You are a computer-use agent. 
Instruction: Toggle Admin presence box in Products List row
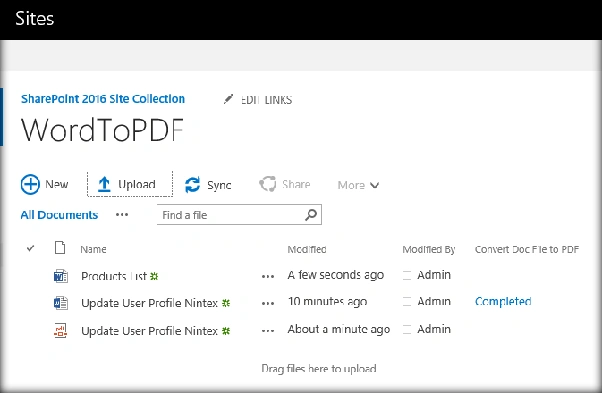(x=407, y=275)
